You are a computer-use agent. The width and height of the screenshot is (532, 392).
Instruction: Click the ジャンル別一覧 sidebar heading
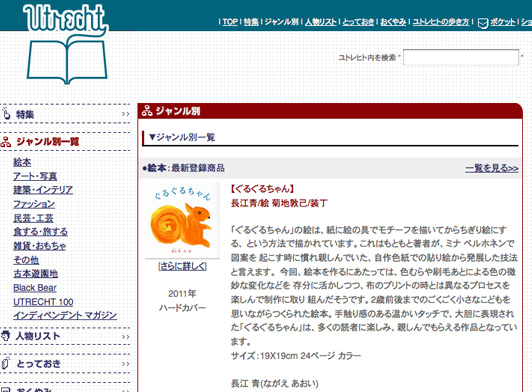48,142
